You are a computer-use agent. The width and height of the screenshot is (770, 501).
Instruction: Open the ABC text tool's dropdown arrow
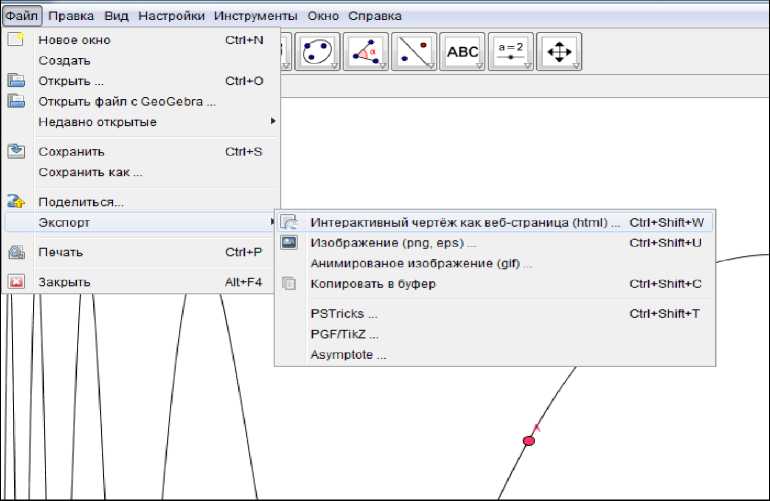(479, 66)
